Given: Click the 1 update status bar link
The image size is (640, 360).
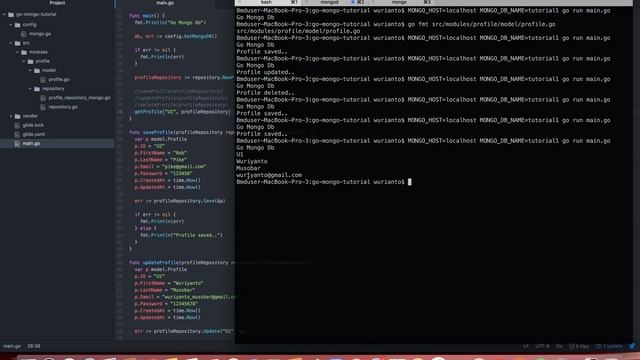Looking at the screenshot, I should point(609,346).
